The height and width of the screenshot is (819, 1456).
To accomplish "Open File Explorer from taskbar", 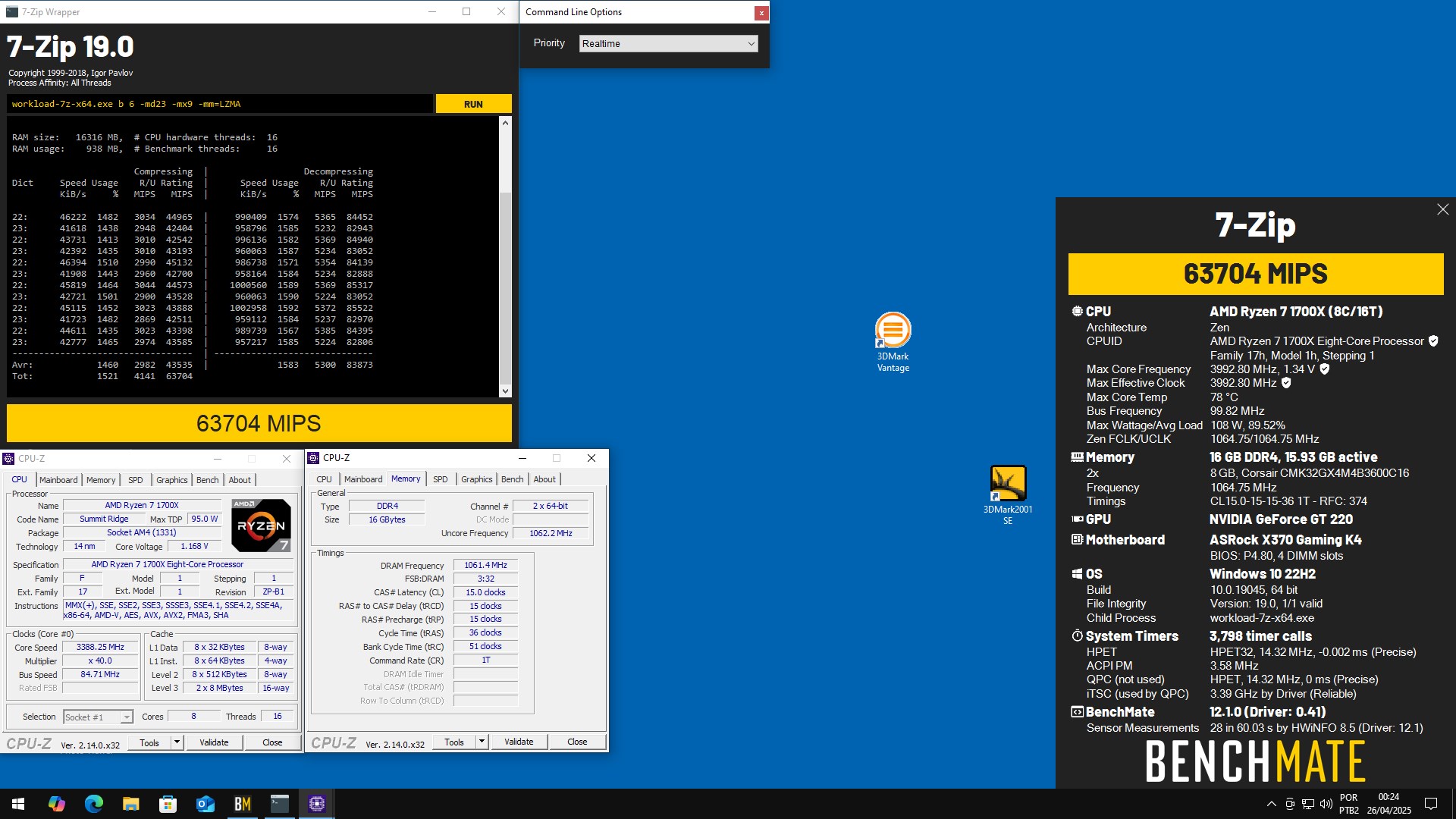I will [130, 804].
